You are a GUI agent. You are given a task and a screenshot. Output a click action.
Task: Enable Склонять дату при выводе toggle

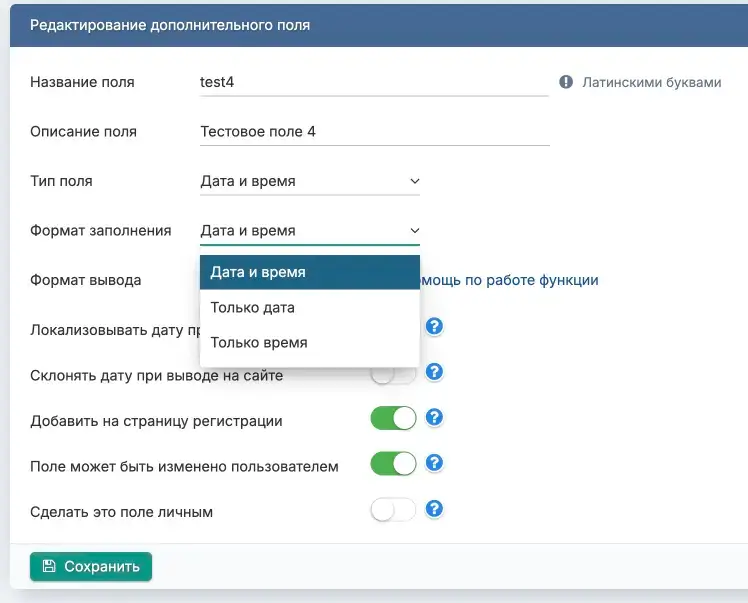(x=393, y=374)
